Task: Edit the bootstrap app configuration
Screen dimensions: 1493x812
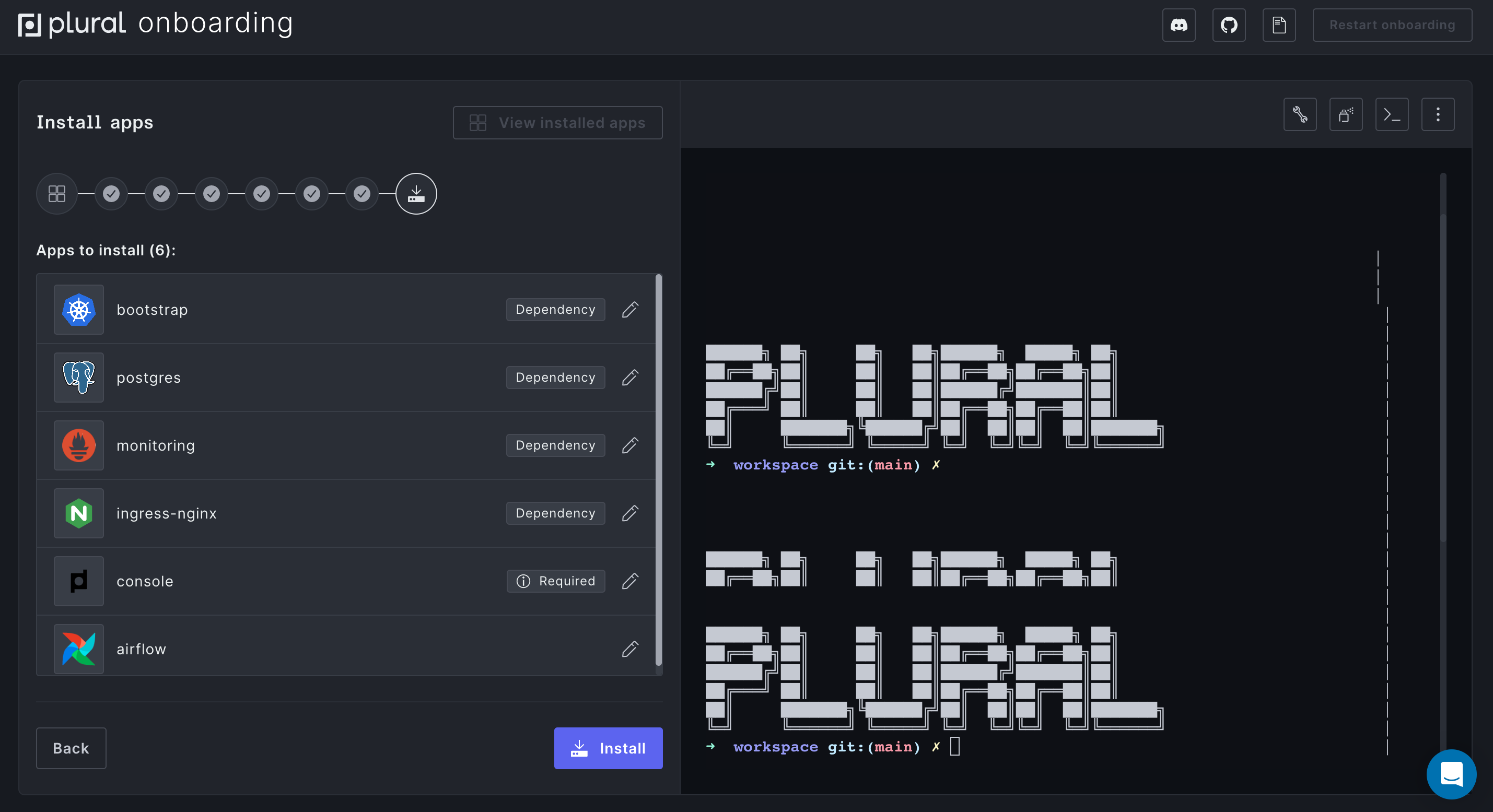Action: pyautogui.click(x=630, y=310)
